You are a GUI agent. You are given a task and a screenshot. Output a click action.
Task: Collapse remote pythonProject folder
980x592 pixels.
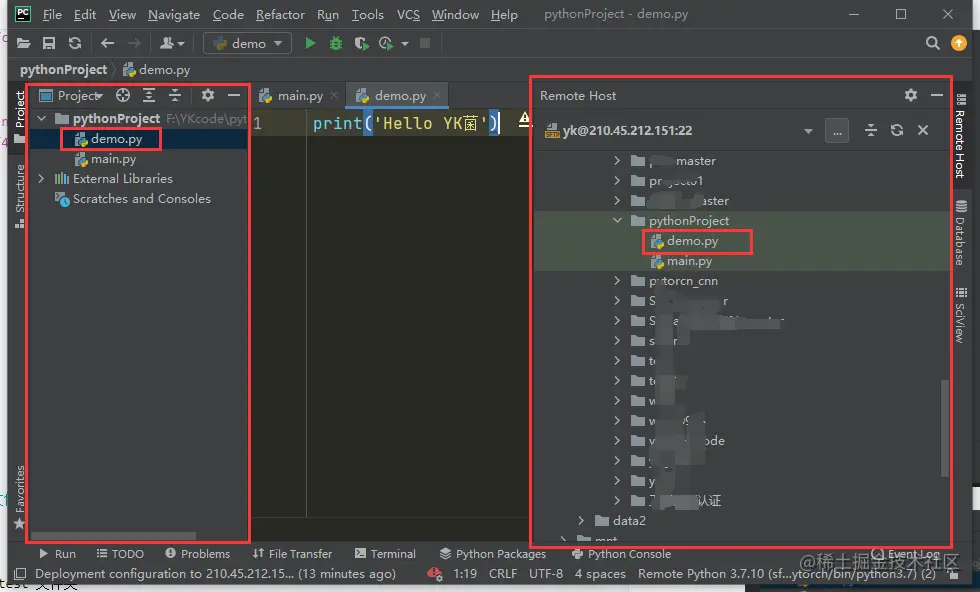click(x=618, y=221)
